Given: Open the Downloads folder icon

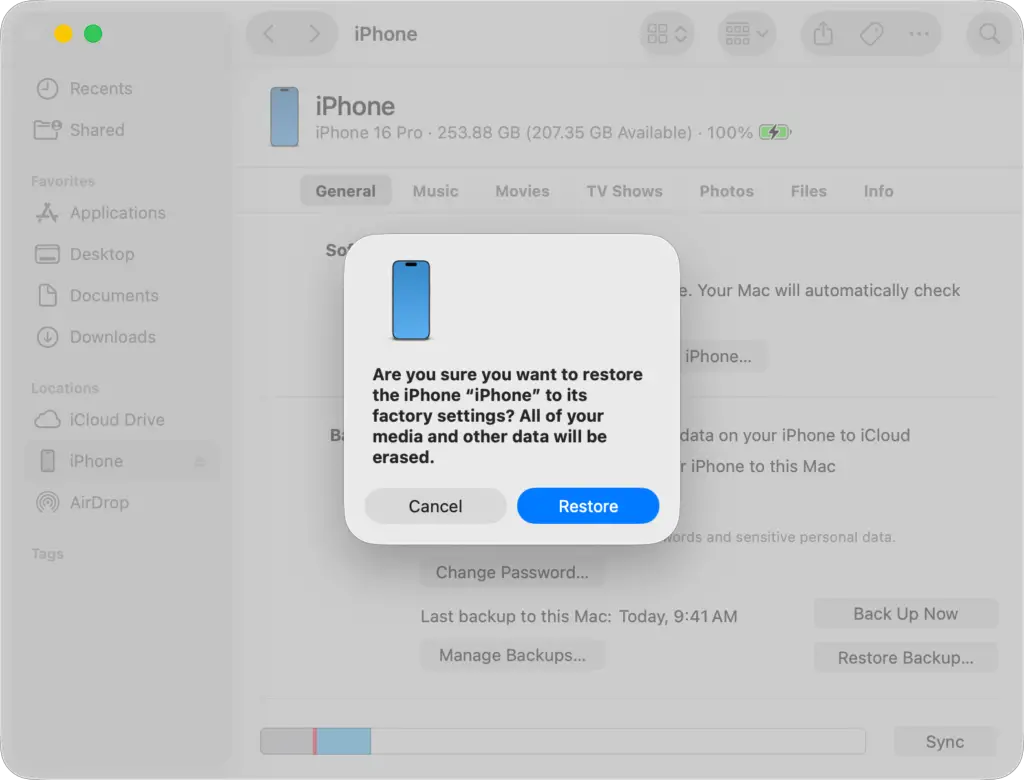Looking at the screenshot, I should 47,337.
